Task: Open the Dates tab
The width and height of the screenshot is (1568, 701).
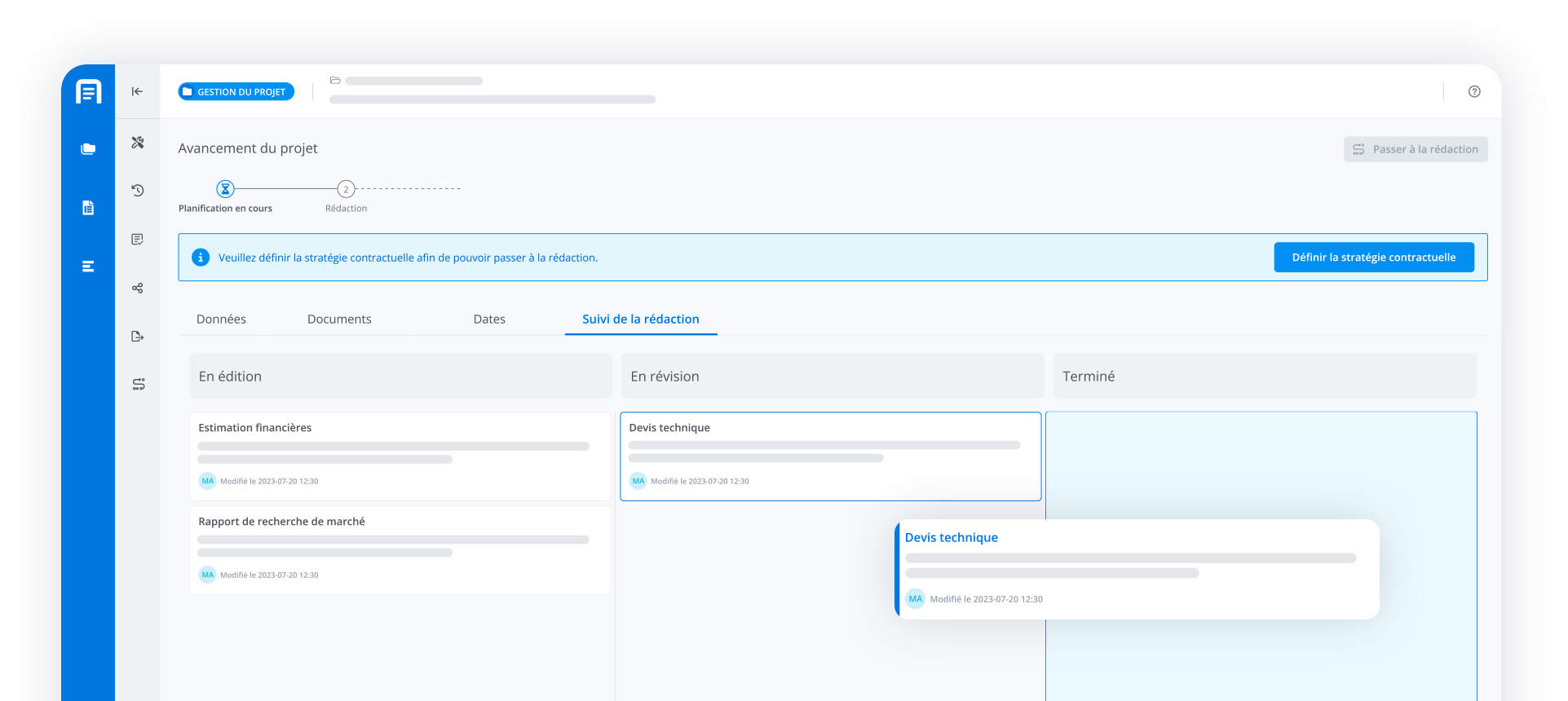Action: (x=489, y=320)
